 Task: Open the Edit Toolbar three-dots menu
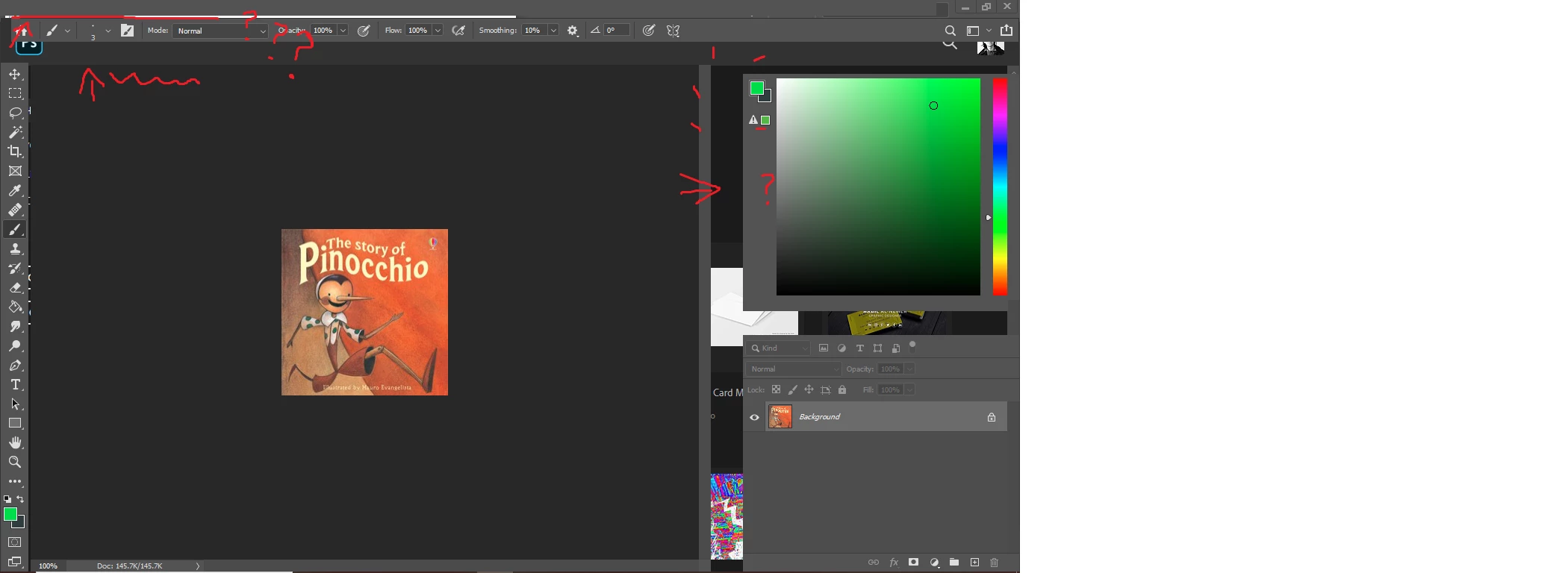[15, 482]
